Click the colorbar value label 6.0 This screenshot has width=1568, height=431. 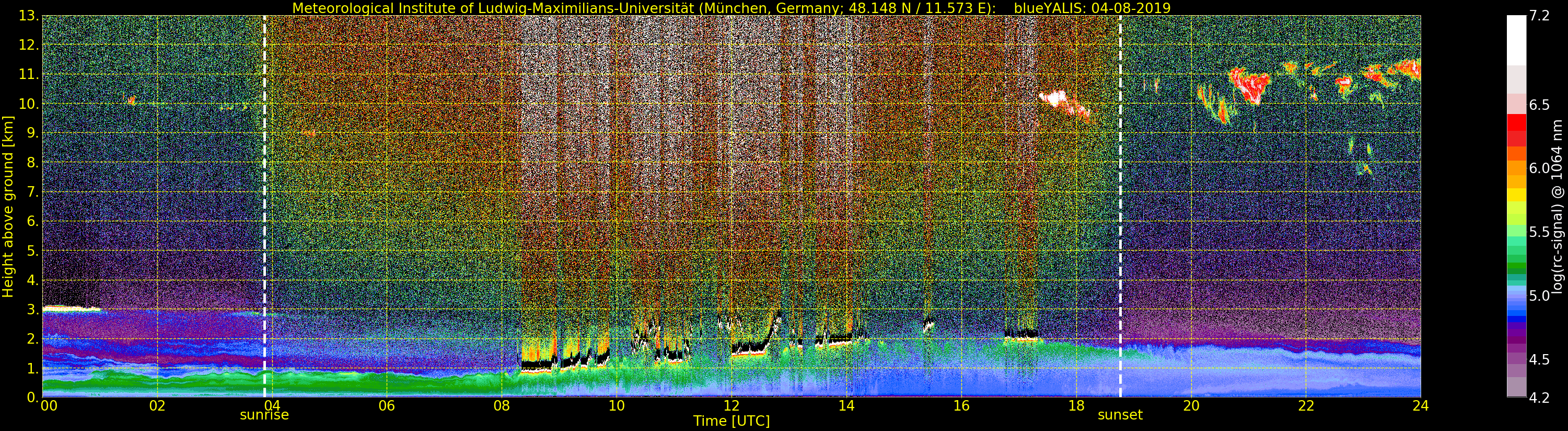1539,168
